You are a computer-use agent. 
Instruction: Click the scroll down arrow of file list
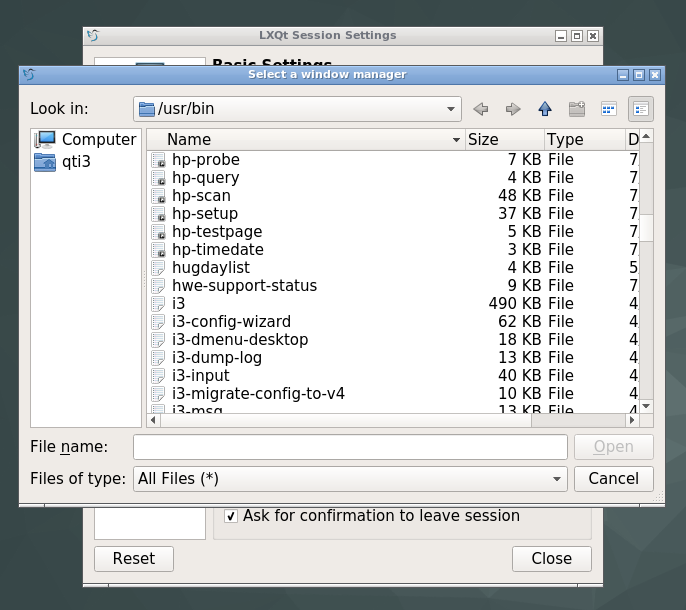click(646, 407)
